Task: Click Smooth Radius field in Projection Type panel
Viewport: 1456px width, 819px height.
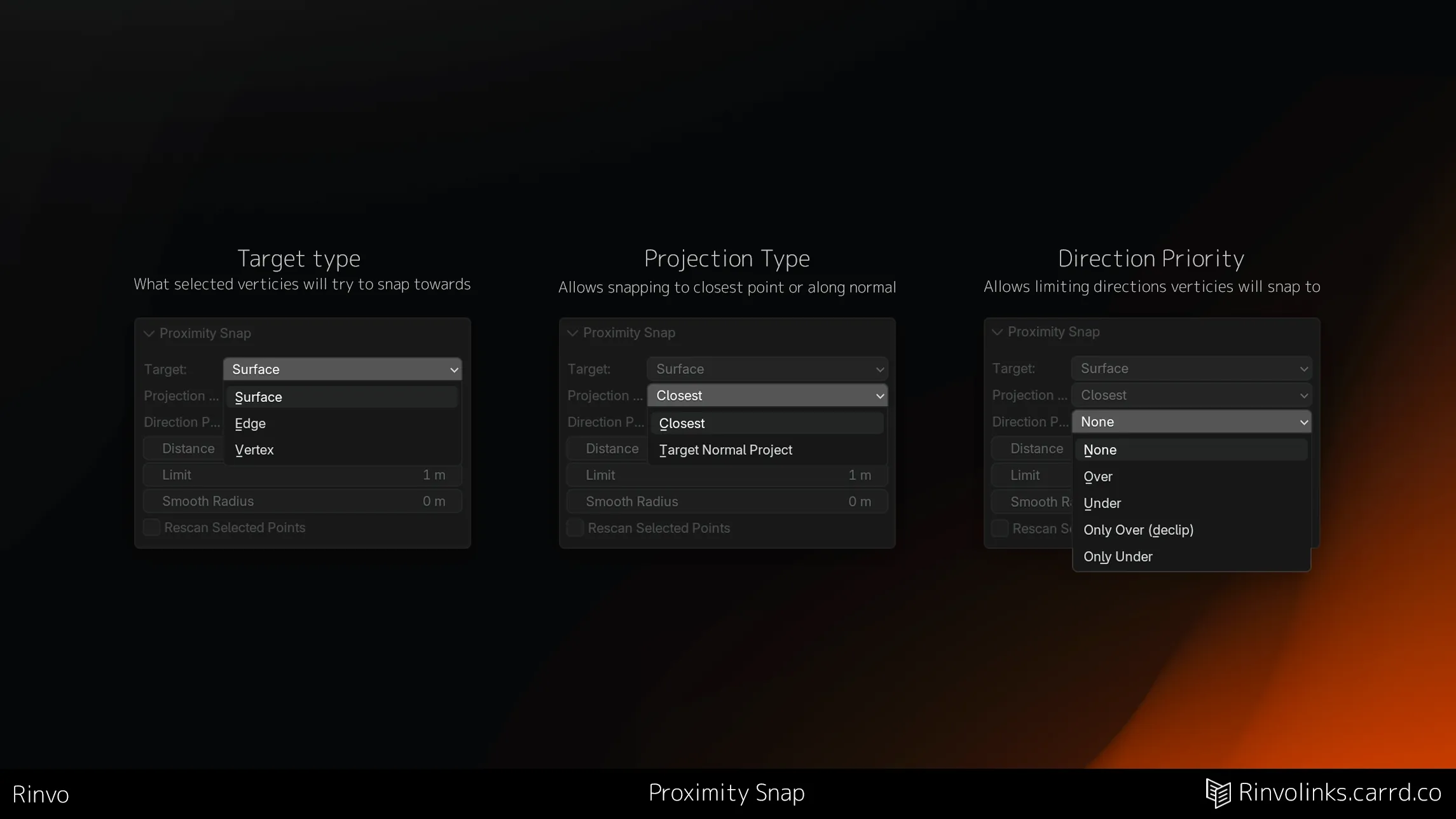Action: coord(727,502)
